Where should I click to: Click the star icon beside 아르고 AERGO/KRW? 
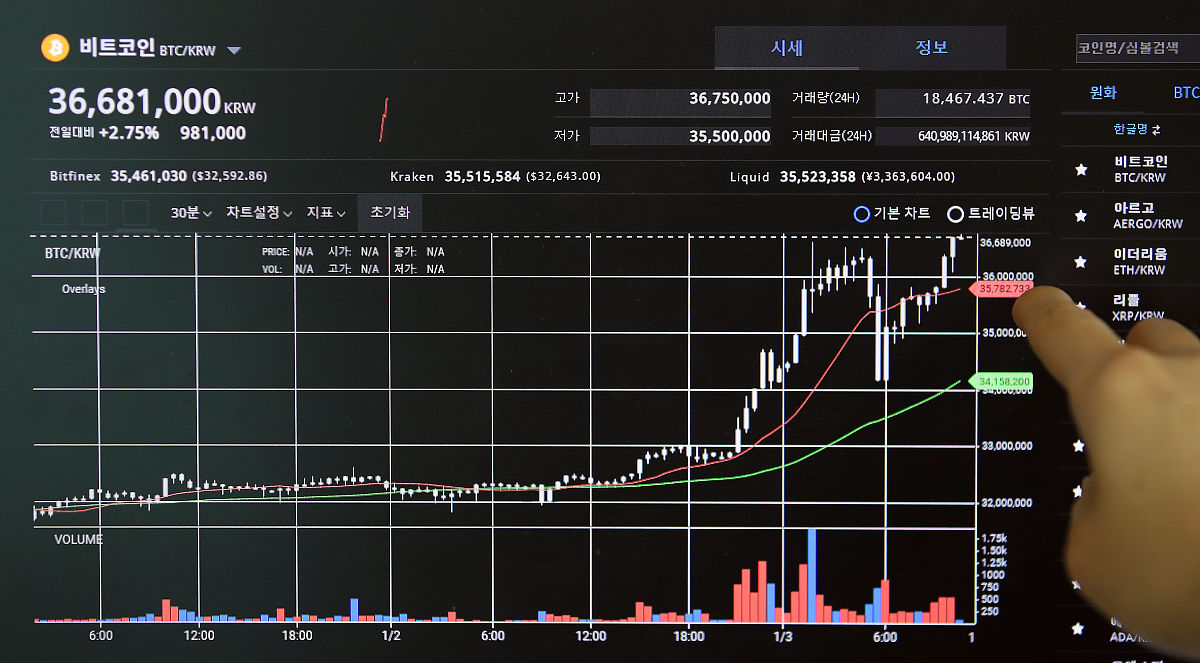pos(1081,215)
